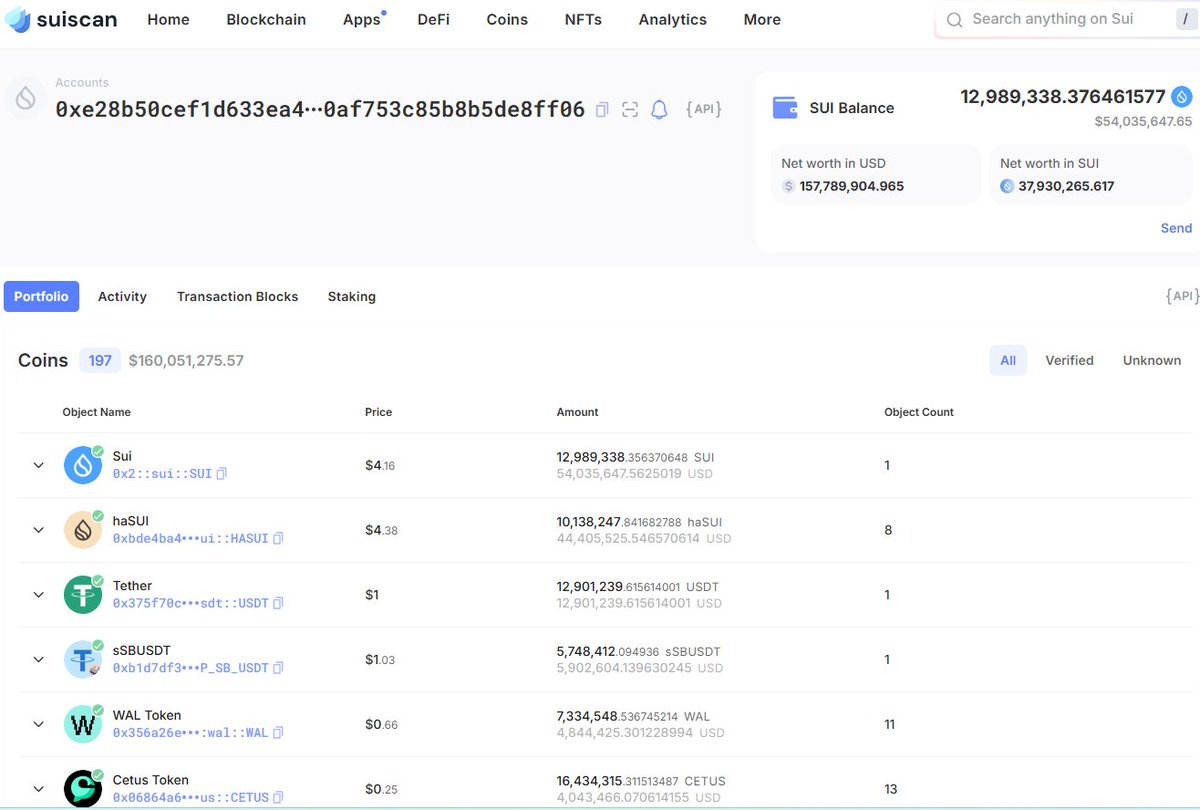Image resolution: width=1200 pixels, height=810 pixels.
Task: Open the API badge right of the Portfolio tabs
Action: tap(1182, 296)
